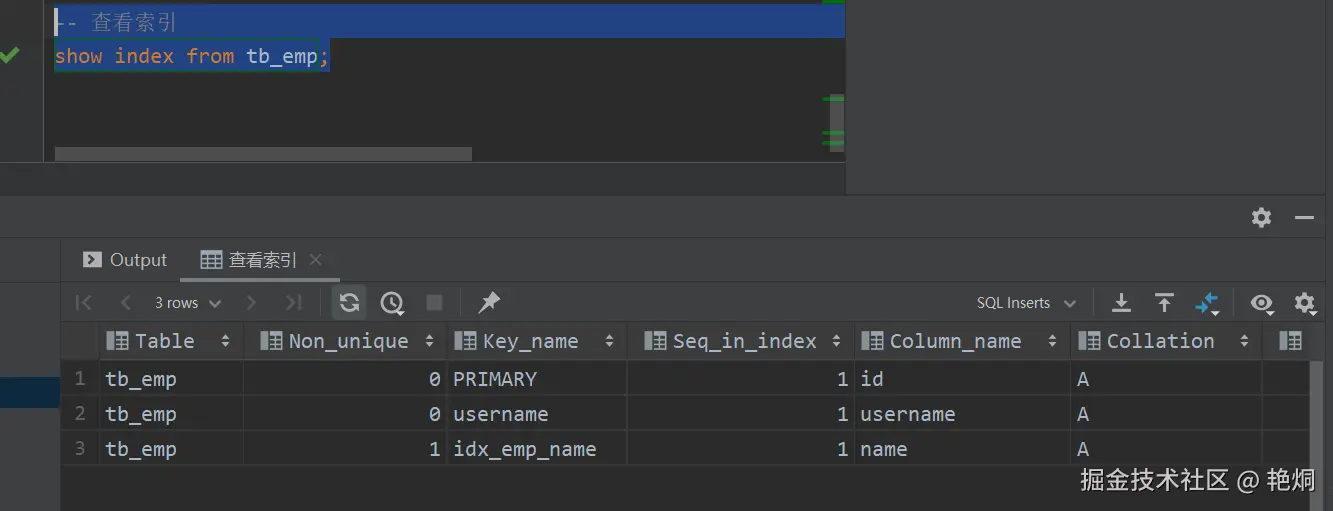This screenshot has height=511, width=1333.
Task: Click the Reload Page refresh icon
Action: 349,303
